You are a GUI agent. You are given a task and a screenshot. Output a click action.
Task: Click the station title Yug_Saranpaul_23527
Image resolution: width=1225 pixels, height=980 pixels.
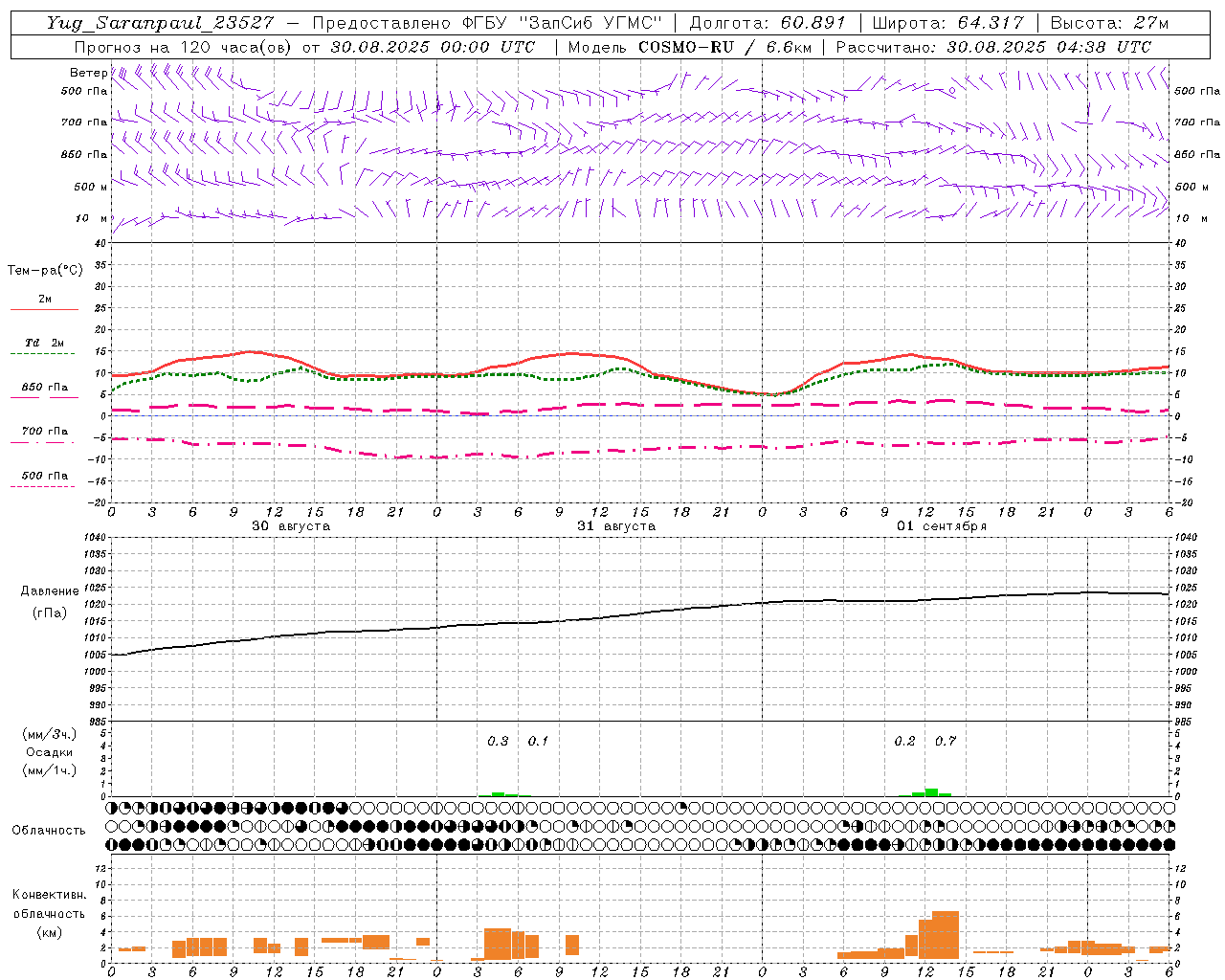(163, 23)
